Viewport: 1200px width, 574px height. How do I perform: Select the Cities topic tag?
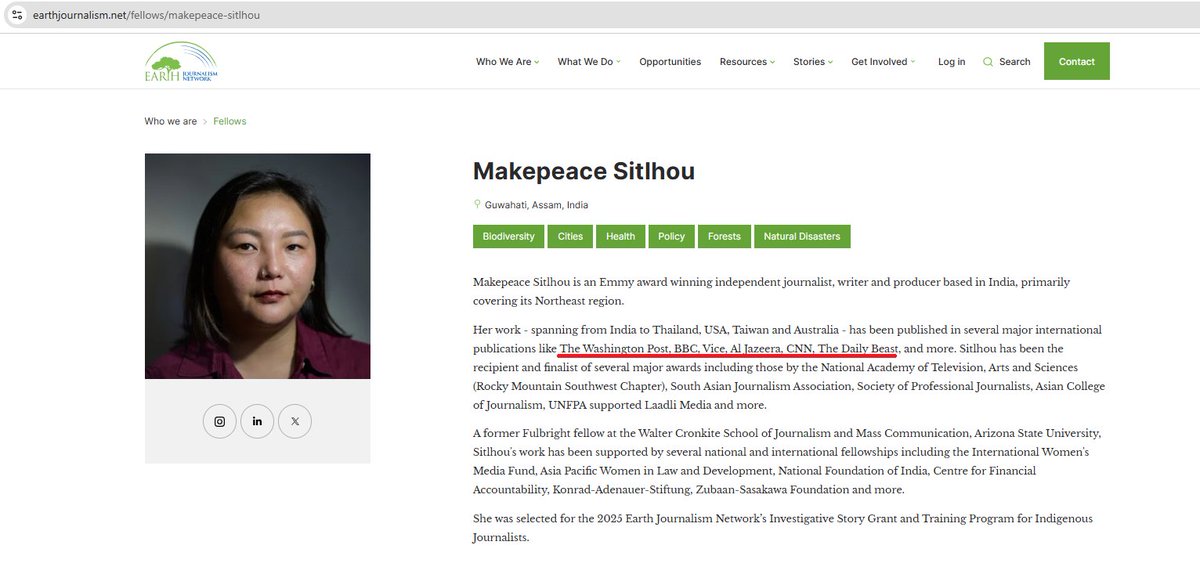571,236
